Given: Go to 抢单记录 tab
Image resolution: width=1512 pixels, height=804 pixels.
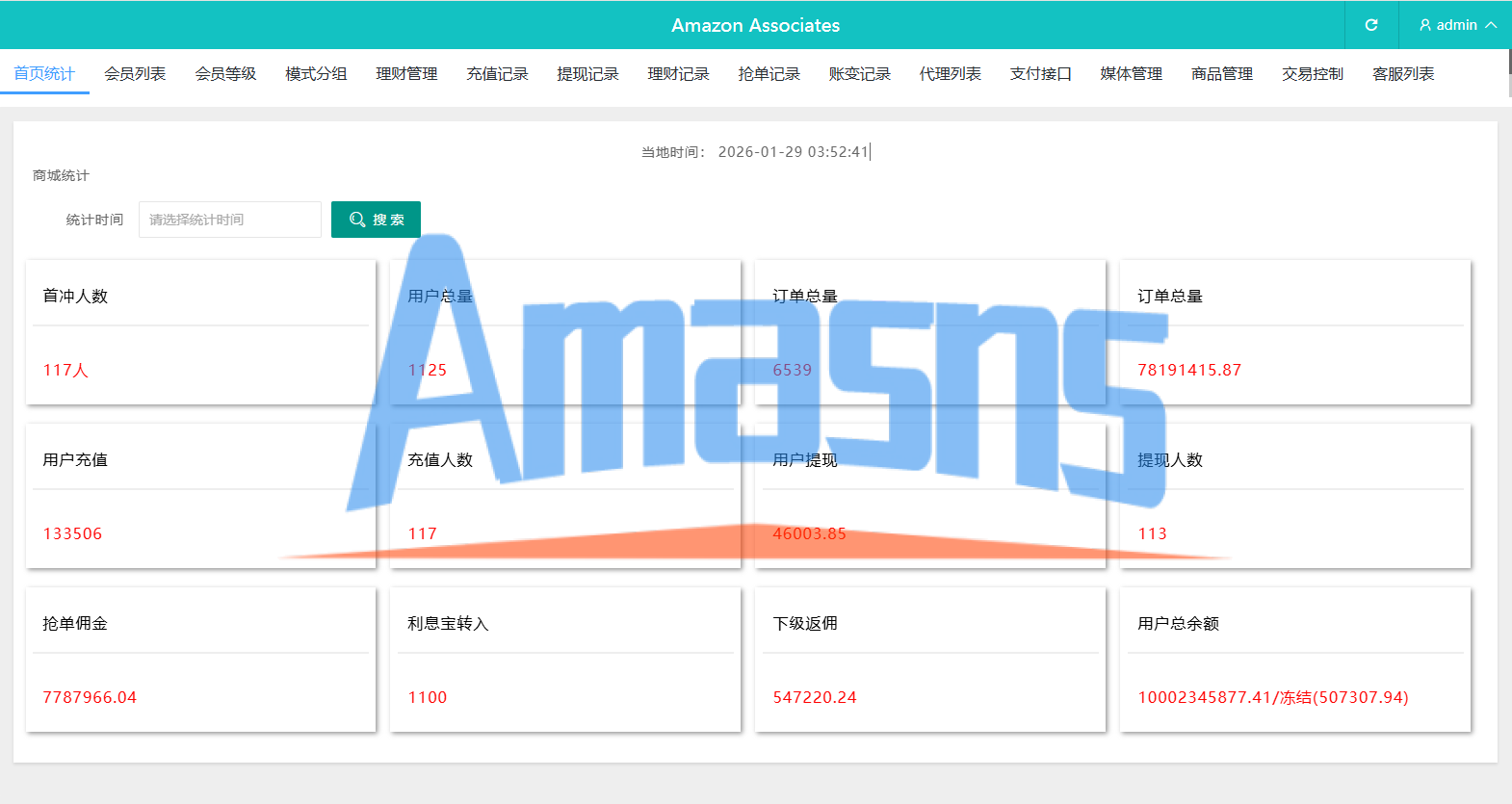Looking at the screenshot, I should (769, 74).
